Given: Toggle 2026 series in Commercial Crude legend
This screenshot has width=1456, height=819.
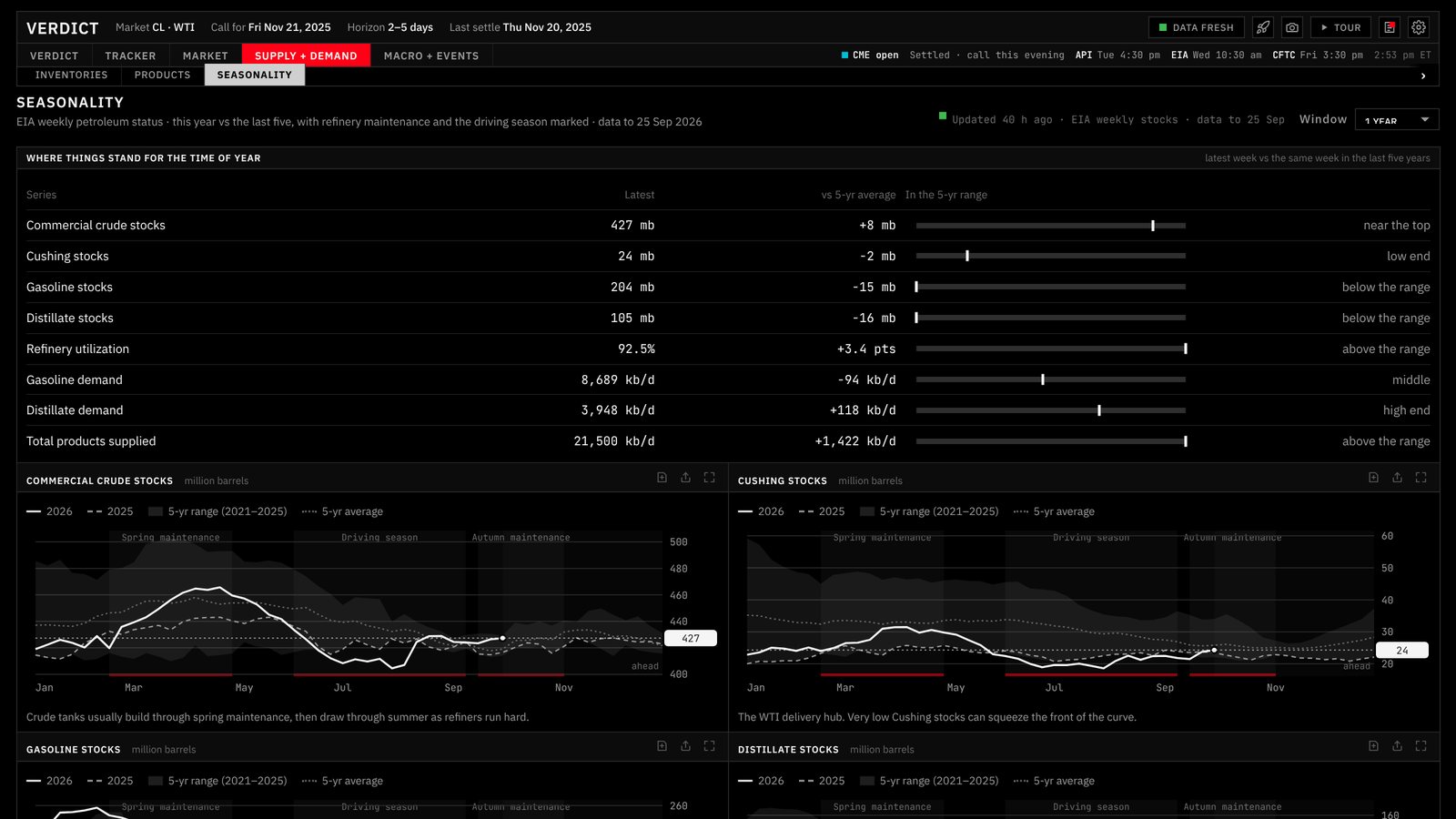Looking at the screenshot, I should 49,511.
